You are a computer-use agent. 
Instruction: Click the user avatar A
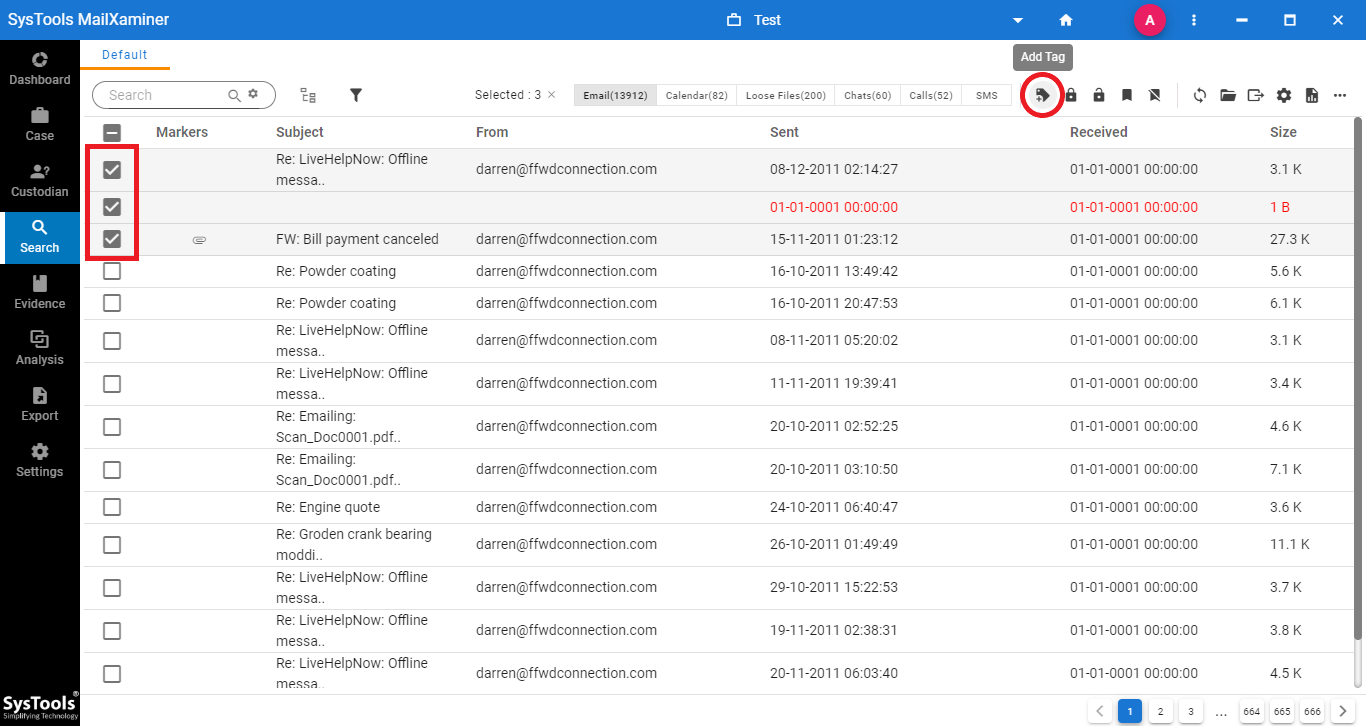pos(1149,20)
